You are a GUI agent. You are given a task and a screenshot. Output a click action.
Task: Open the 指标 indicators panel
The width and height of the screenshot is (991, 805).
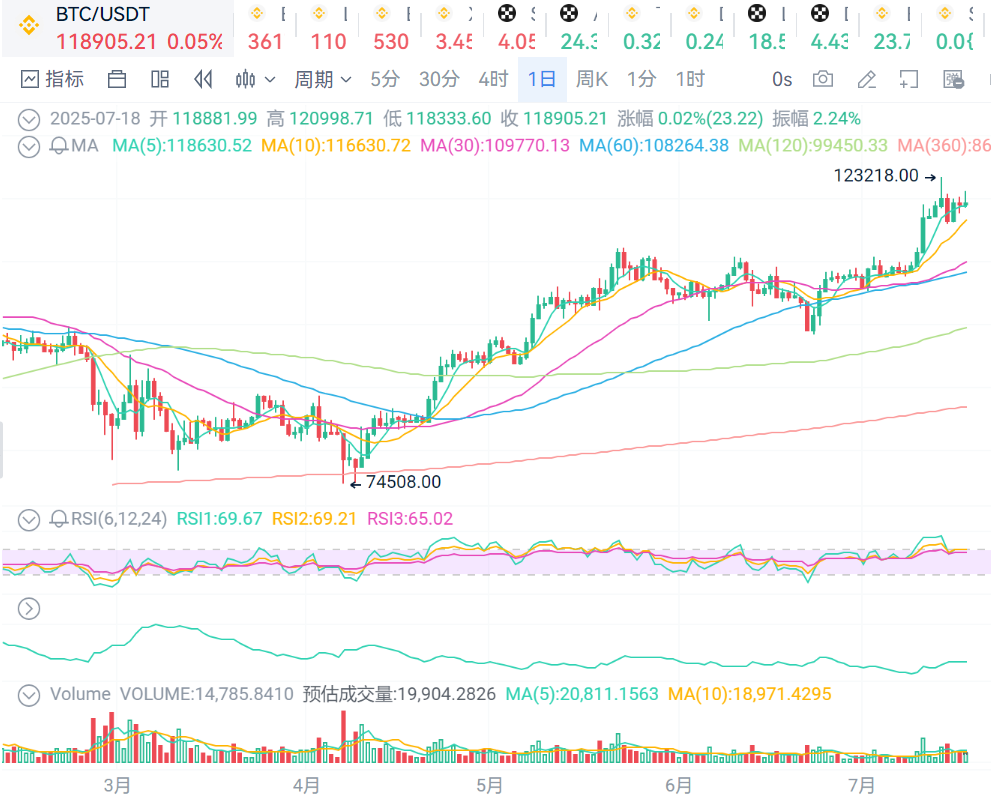(x=52, y=80)
